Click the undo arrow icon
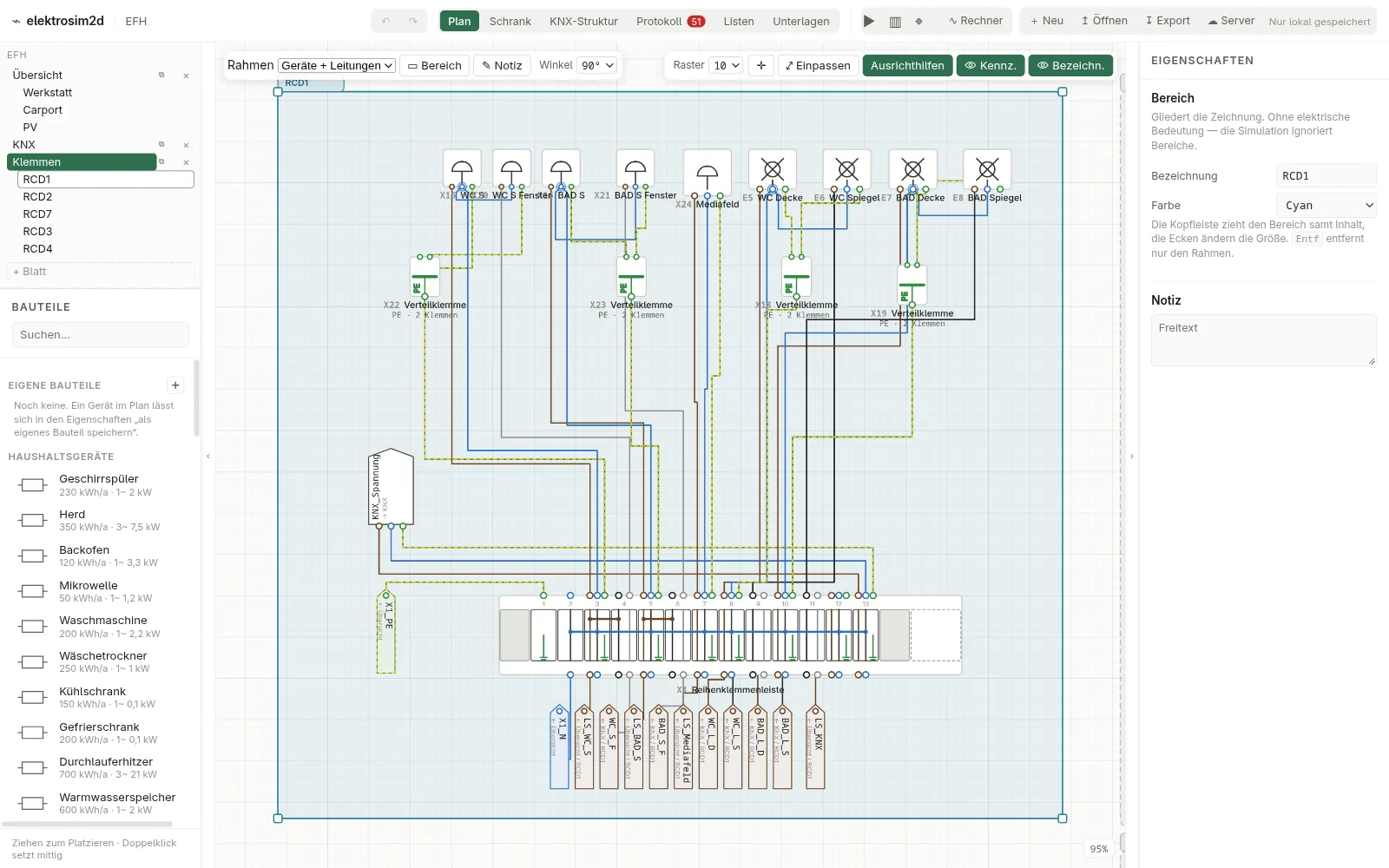This screenshot has height=868, width=1389. coord(386,21)
